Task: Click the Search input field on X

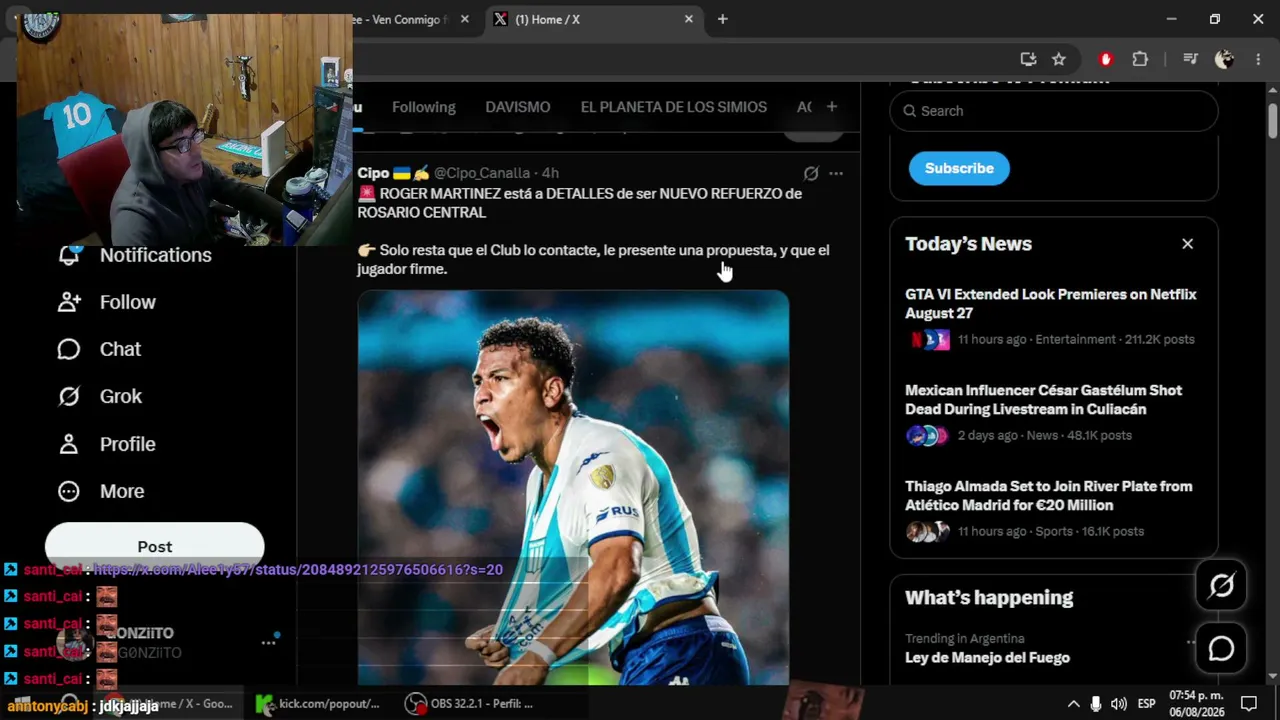Action: 1054,111
